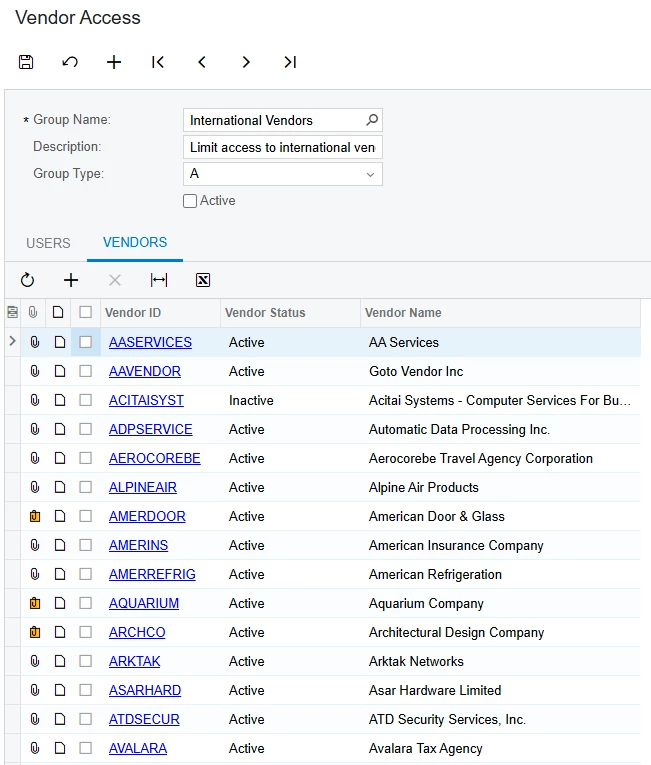651x765 pixels.
Task: Toggle the Active checkbox
Action: (x=190, y=201)
